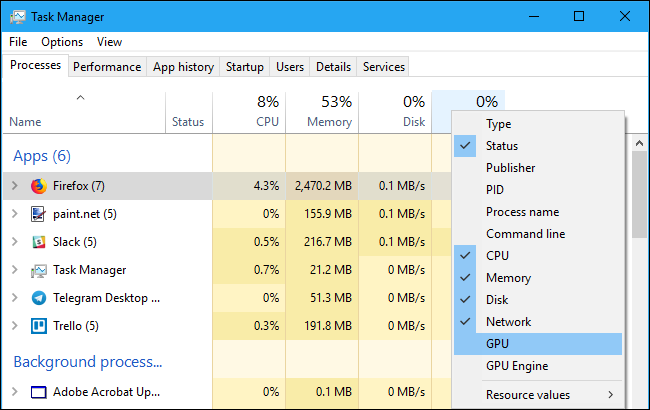Image resolution: width=650 pixels, height=410 pixels.
Task: Expand the Firefox process group
Action: [x=14, y=186]
